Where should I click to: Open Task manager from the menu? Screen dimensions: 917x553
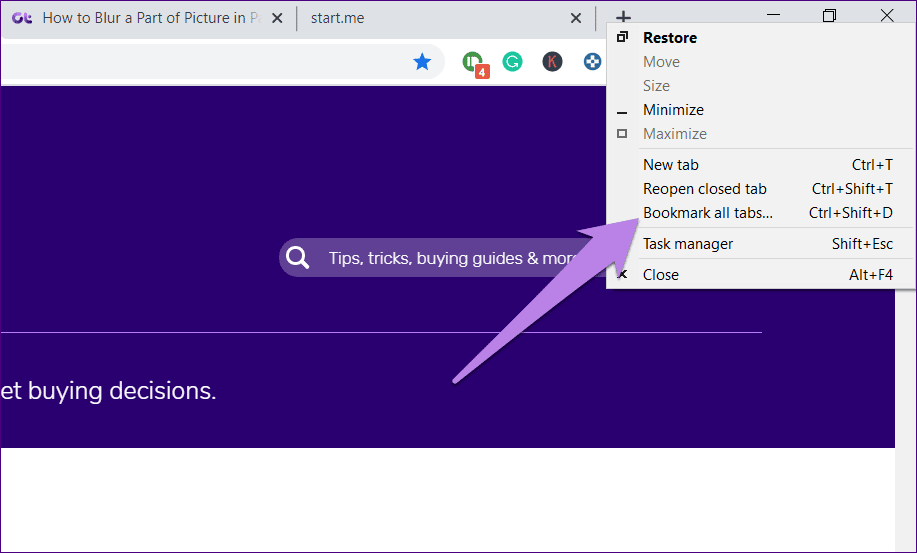pyautogui.click(x=688, y=244)
